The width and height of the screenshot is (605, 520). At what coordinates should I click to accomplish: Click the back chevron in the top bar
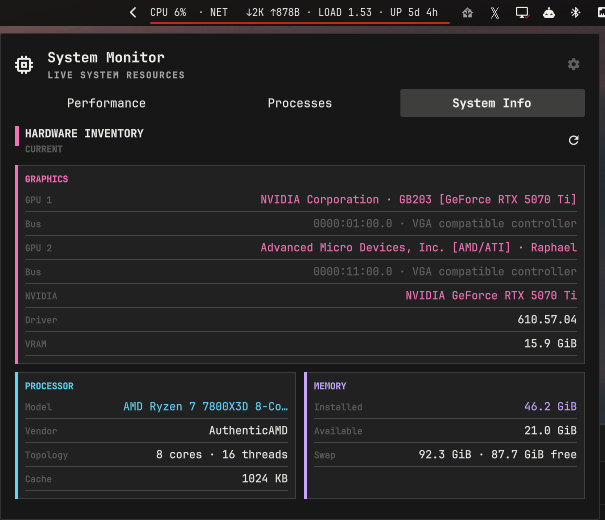(133, 12)
